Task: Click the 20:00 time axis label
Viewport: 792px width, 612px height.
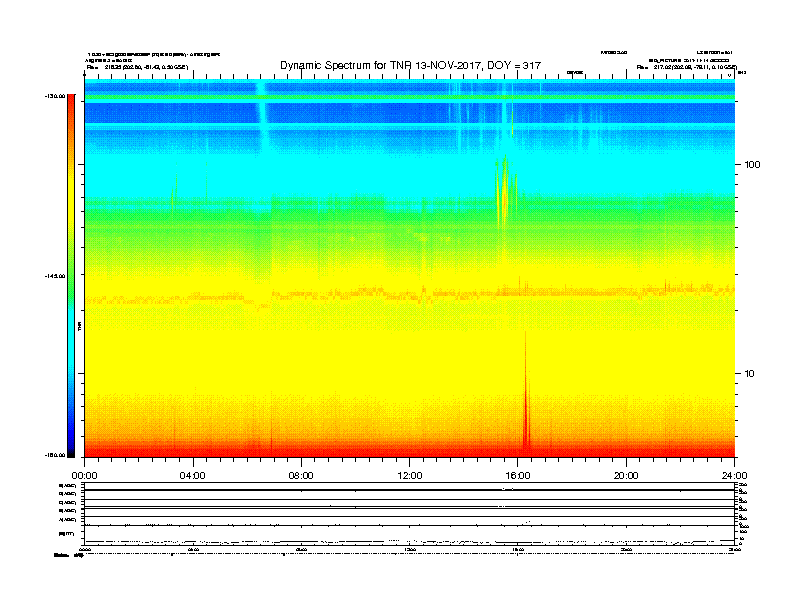Action: [626, 476]
